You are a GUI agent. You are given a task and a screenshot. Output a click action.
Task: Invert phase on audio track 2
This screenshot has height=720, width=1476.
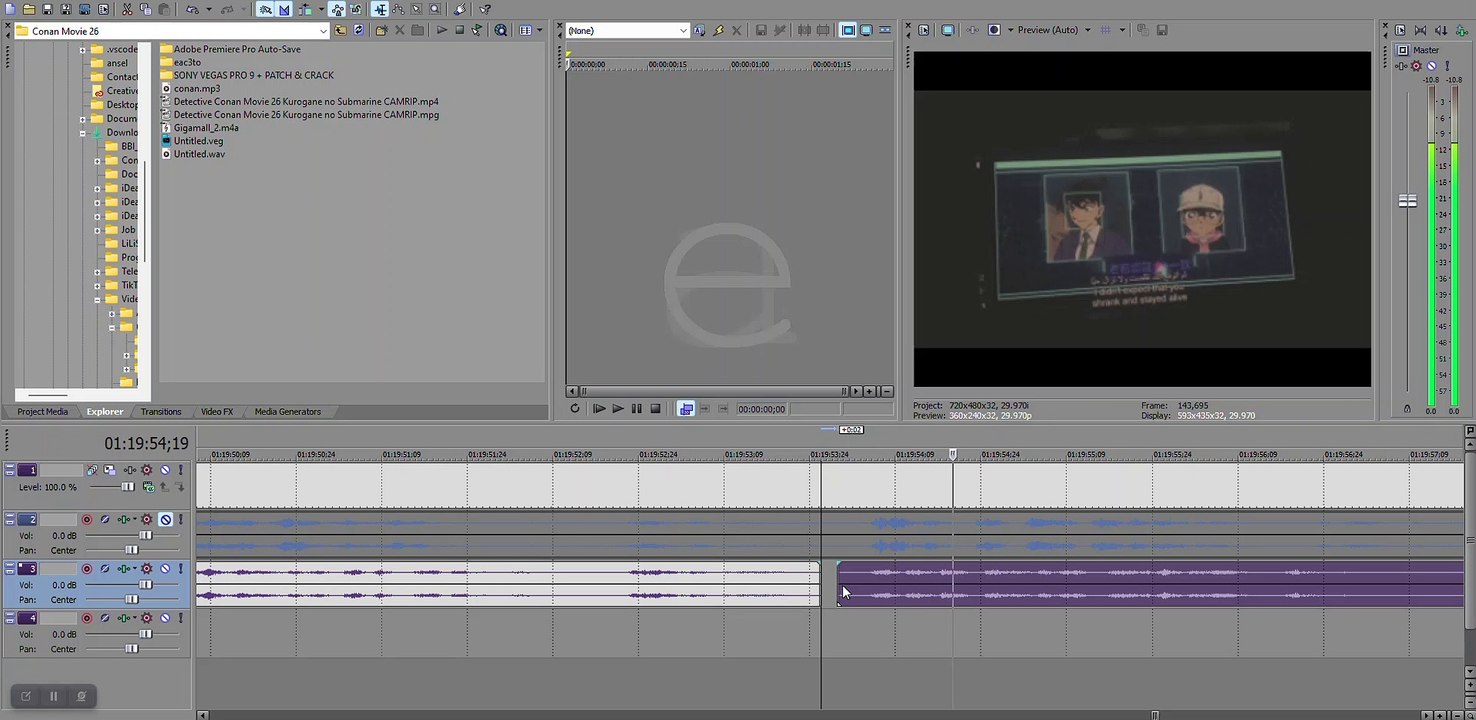[x=105, y=520]
